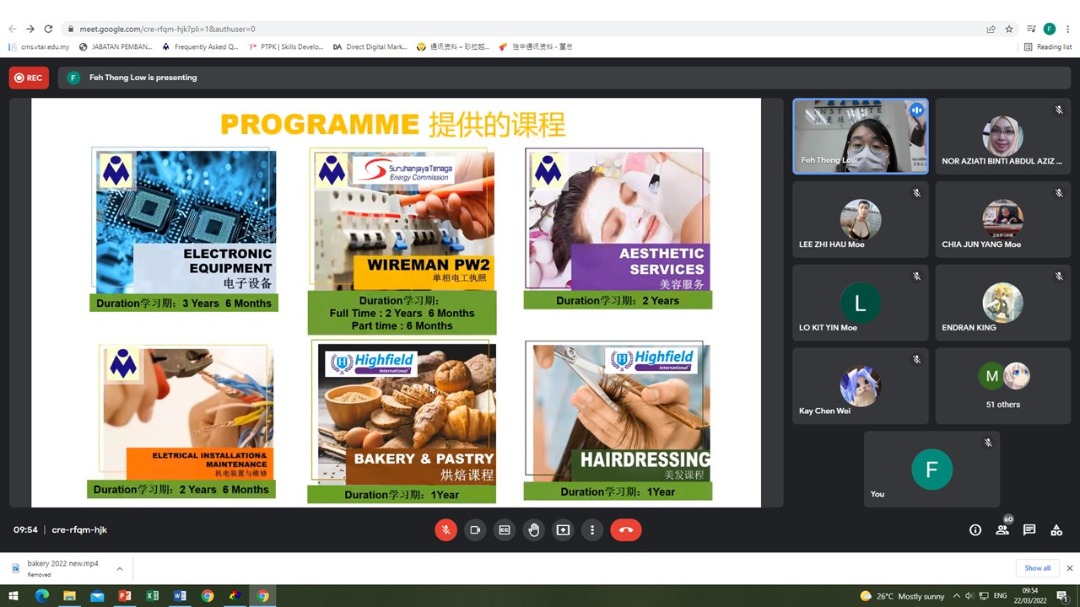Viewport: 1080px width, 607px height.
Task: Select CHIA JUN YANG Moe participant tile
Action: (x=1003, y=219)
